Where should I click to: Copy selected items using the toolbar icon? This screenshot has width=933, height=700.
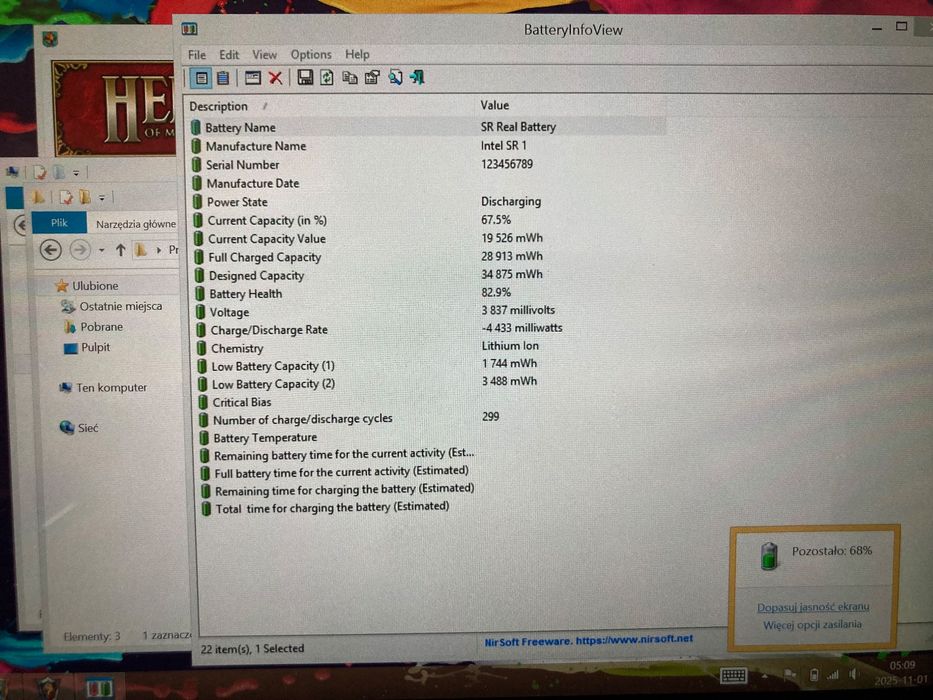(x=349, y=77)
